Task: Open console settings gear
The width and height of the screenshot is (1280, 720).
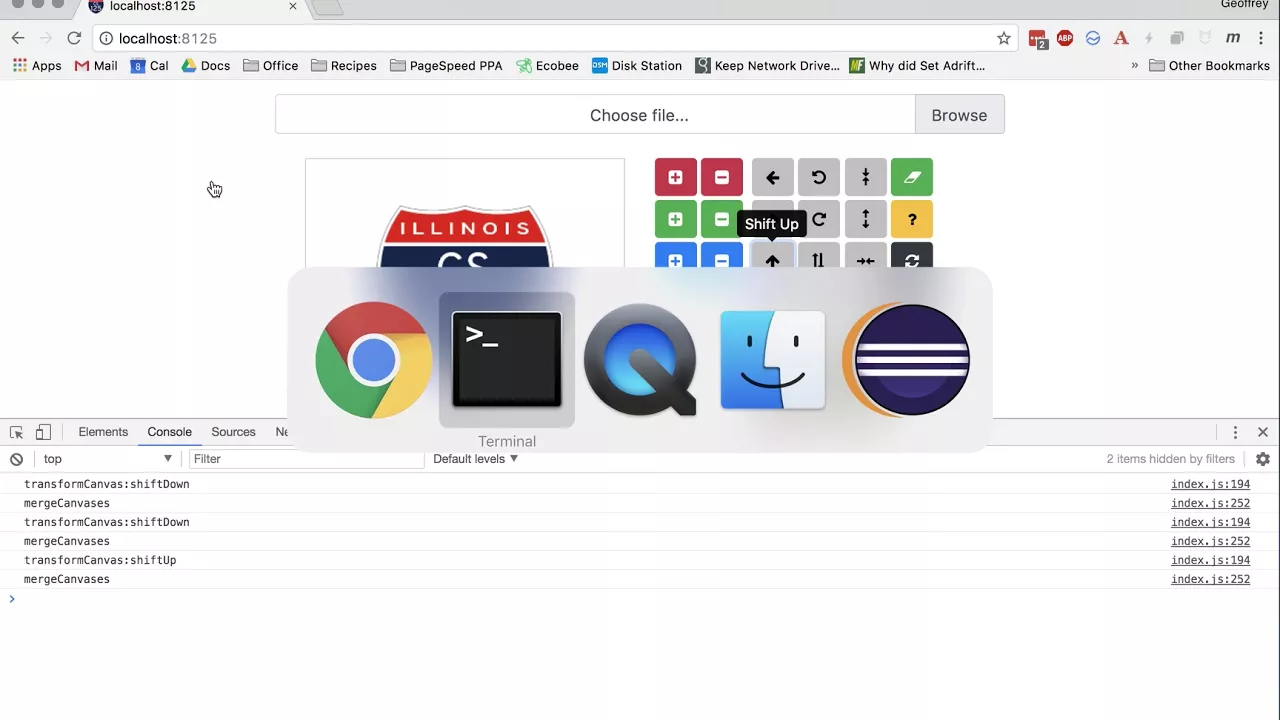Action: point(1263,459)
